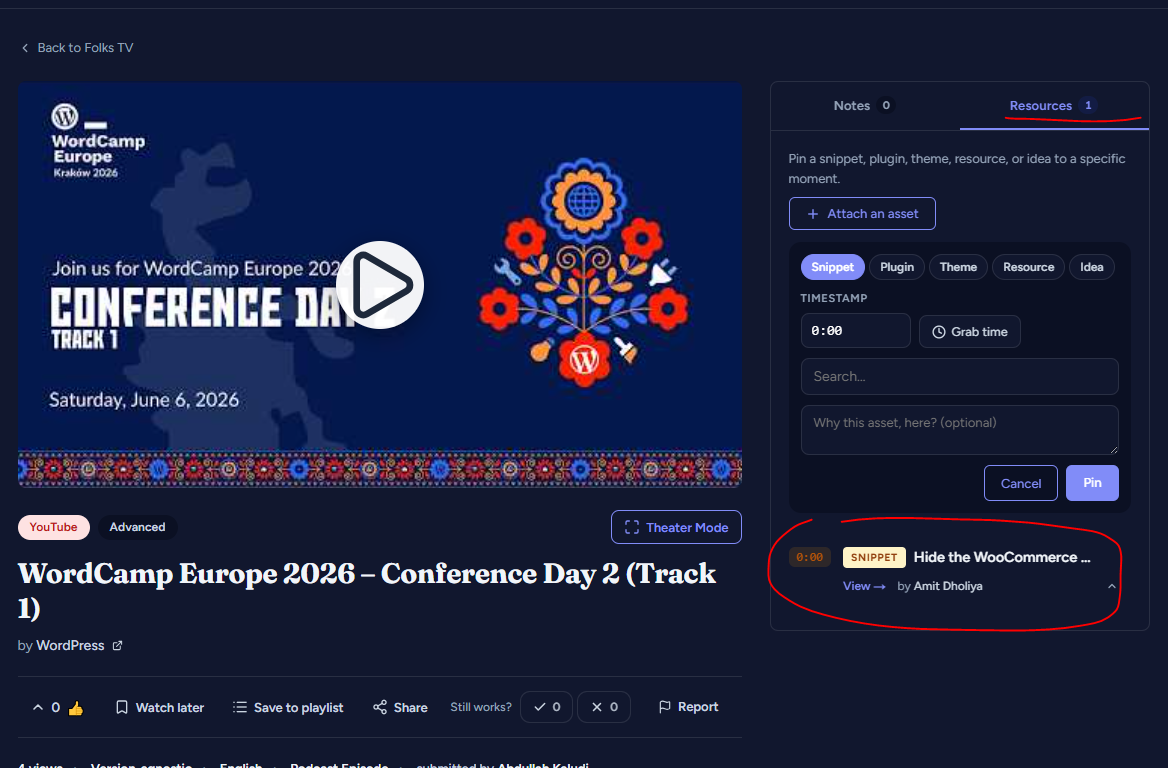1168x768 pixels.
Task: Share this video
Action: (400, 707)
